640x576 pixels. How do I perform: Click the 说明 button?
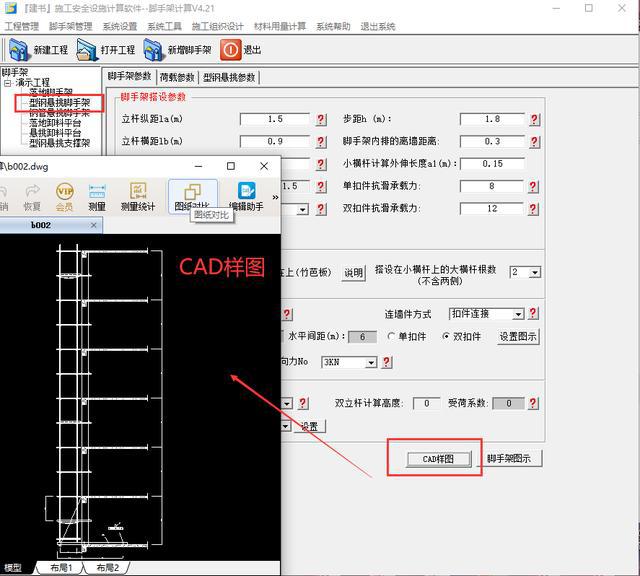coord(353,273)
